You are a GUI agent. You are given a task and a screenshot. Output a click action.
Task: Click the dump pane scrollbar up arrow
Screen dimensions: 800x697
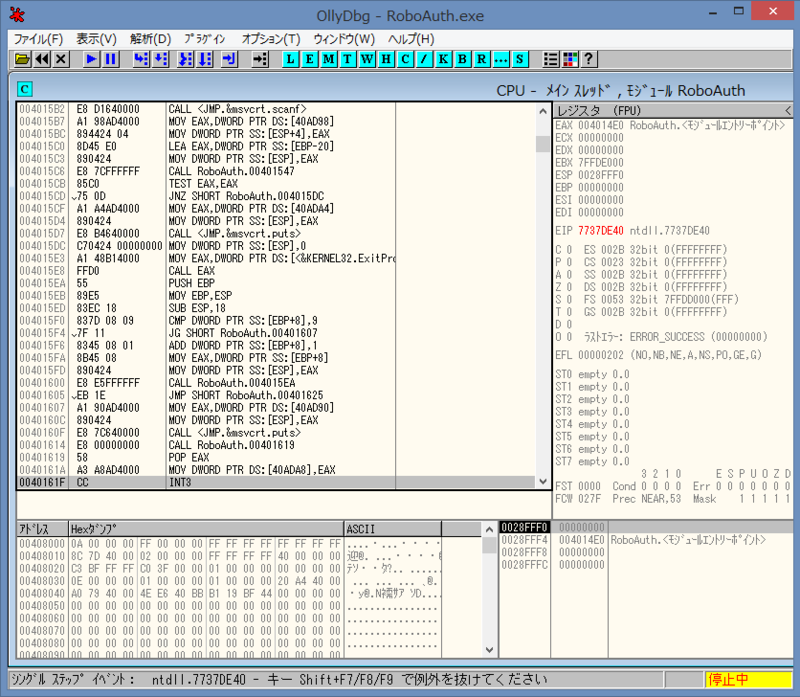[x=489, y=529]
